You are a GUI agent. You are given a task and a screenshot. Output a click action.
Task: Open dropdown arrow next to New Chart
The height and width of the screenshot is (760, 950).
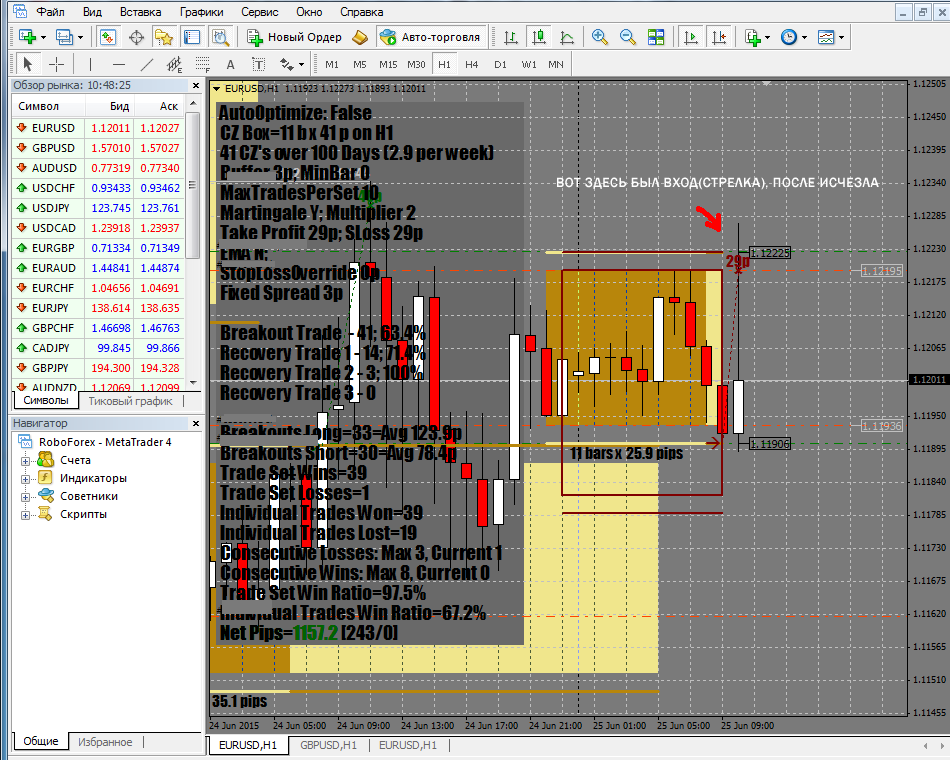pos(43,38)
